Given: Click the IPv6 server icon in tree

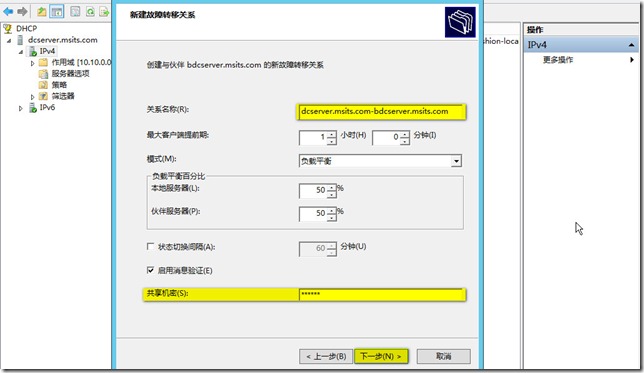Looking at the screenshot, I should [32, 108].
